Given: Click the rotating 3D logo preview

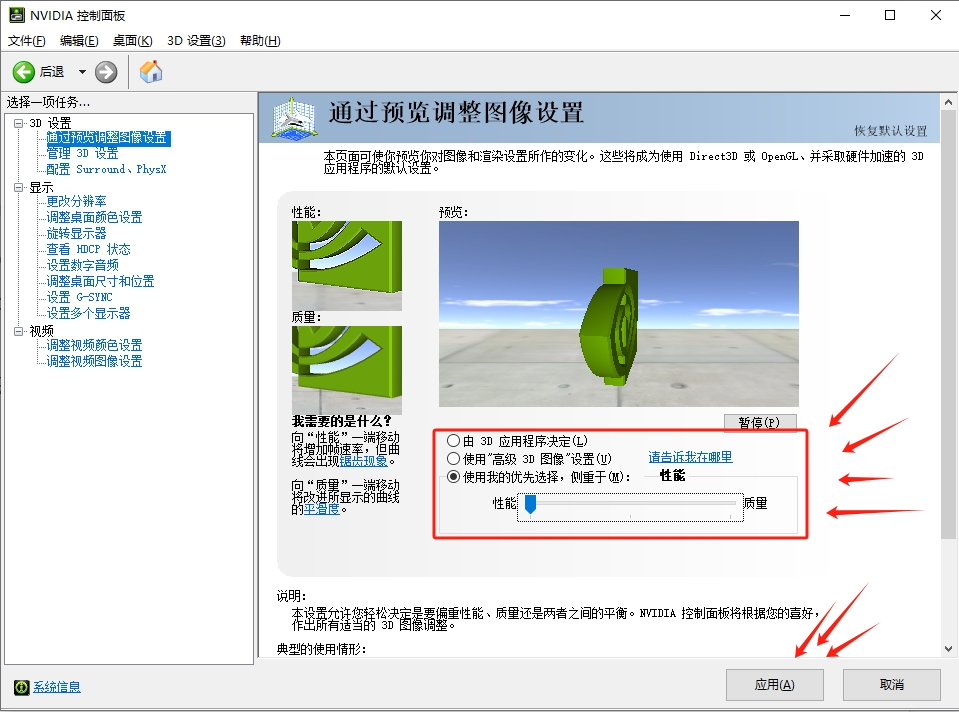Looking at the screenshot, I should pos(618,314).
